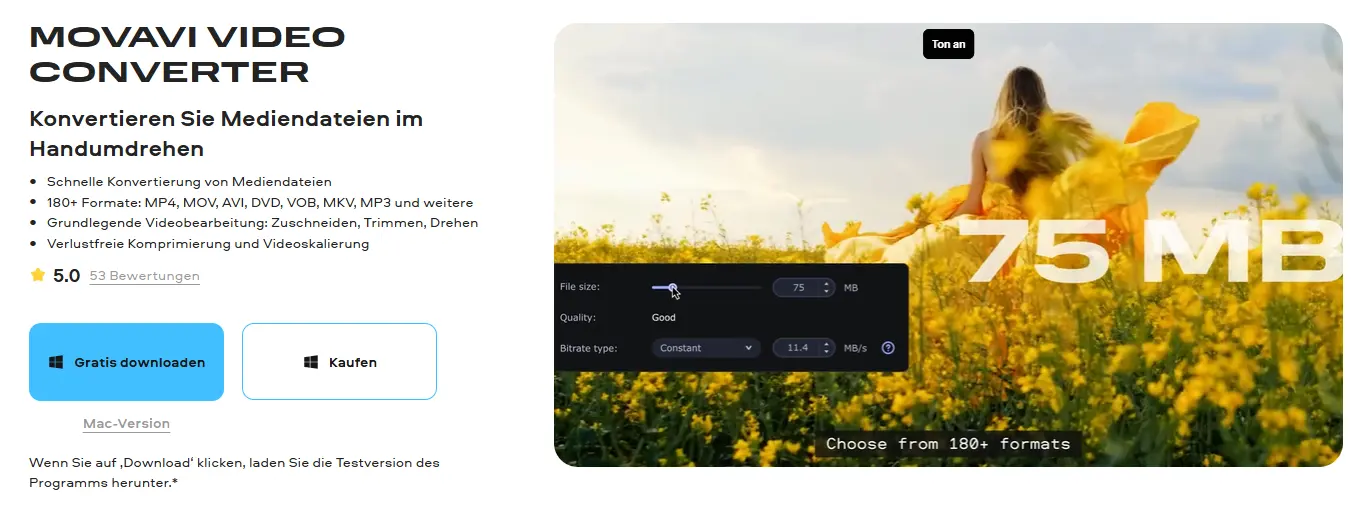Turn on sound with Ton an button

948,44
